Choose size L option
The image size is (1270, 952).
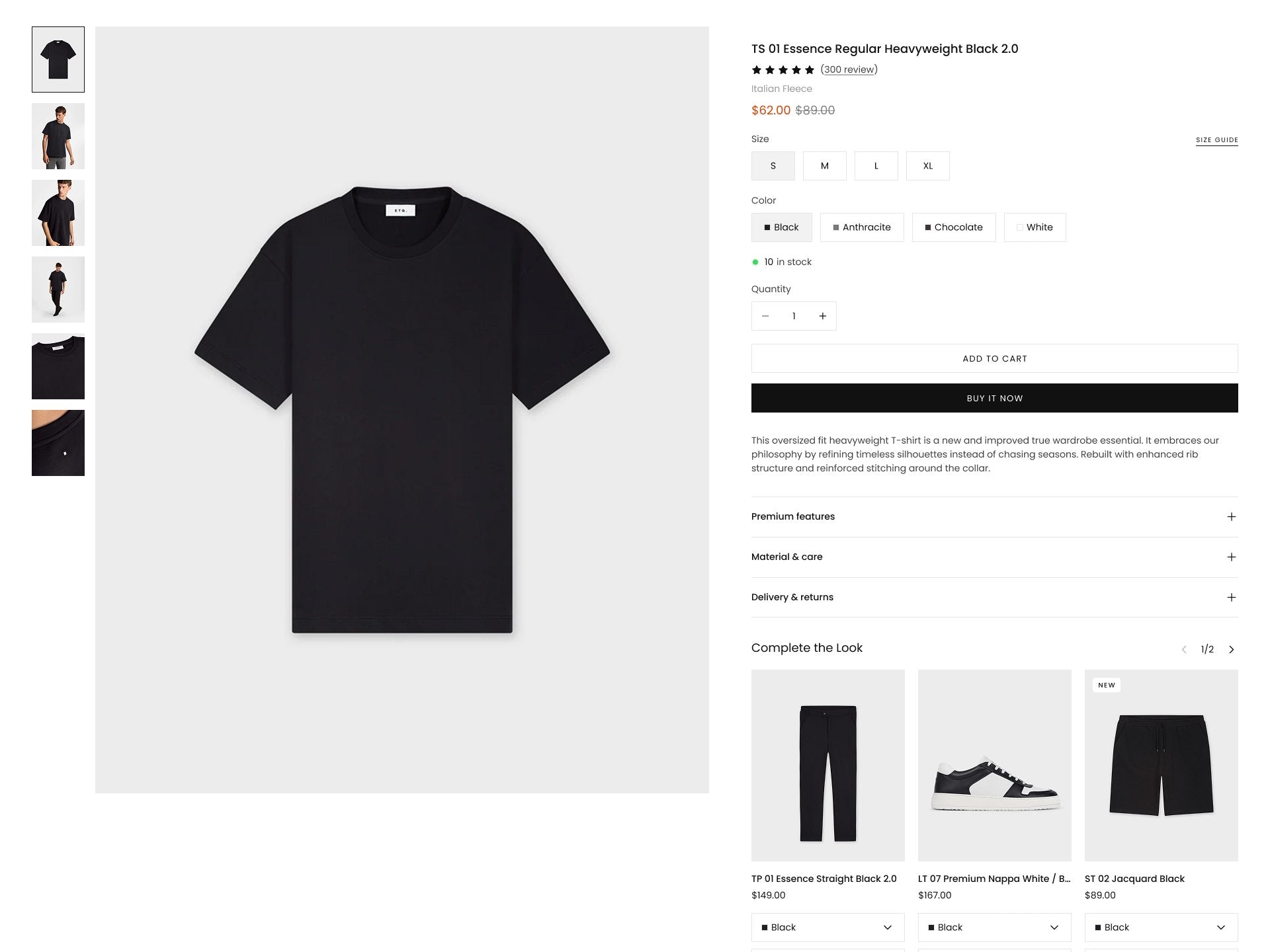coord(876,166)
